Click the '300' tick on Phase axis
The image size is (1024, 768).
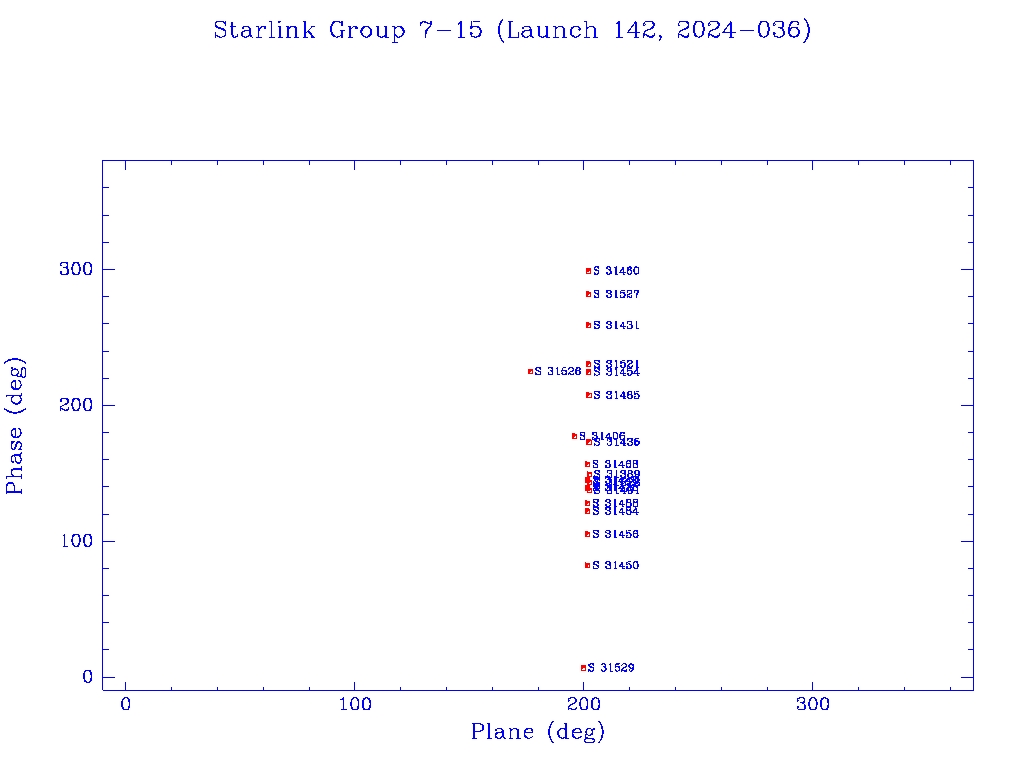76,269
